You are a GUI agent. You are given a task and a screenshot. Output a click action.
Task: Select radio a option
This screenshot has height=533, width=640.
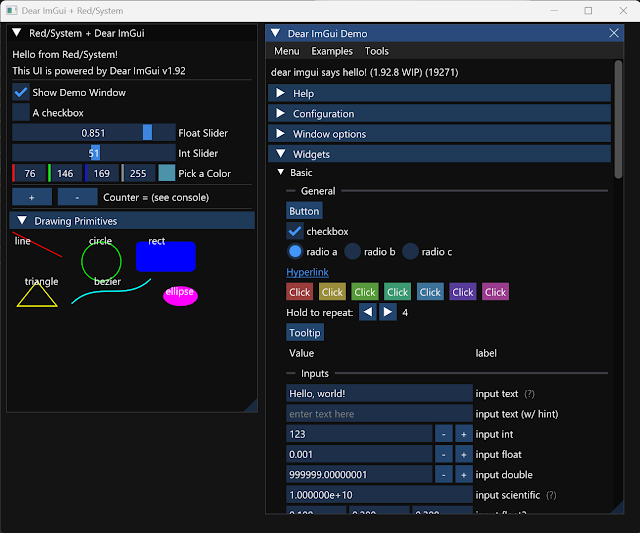point(295,252)
